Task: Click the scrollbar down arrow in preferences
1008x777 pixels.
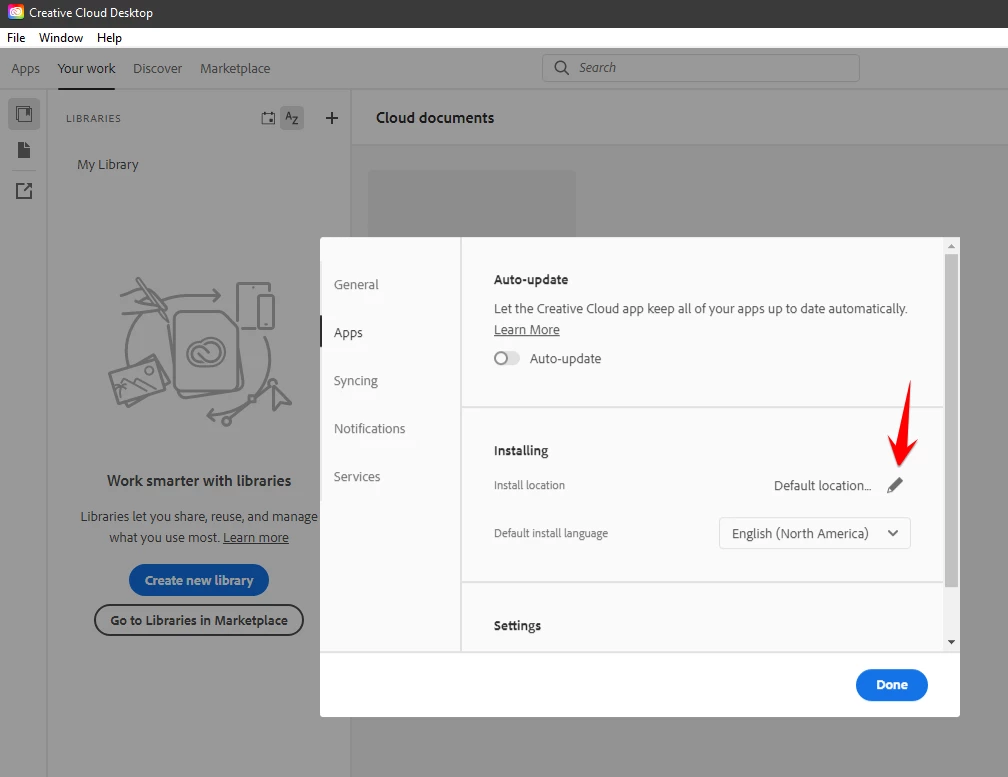Action: (951, 642)
